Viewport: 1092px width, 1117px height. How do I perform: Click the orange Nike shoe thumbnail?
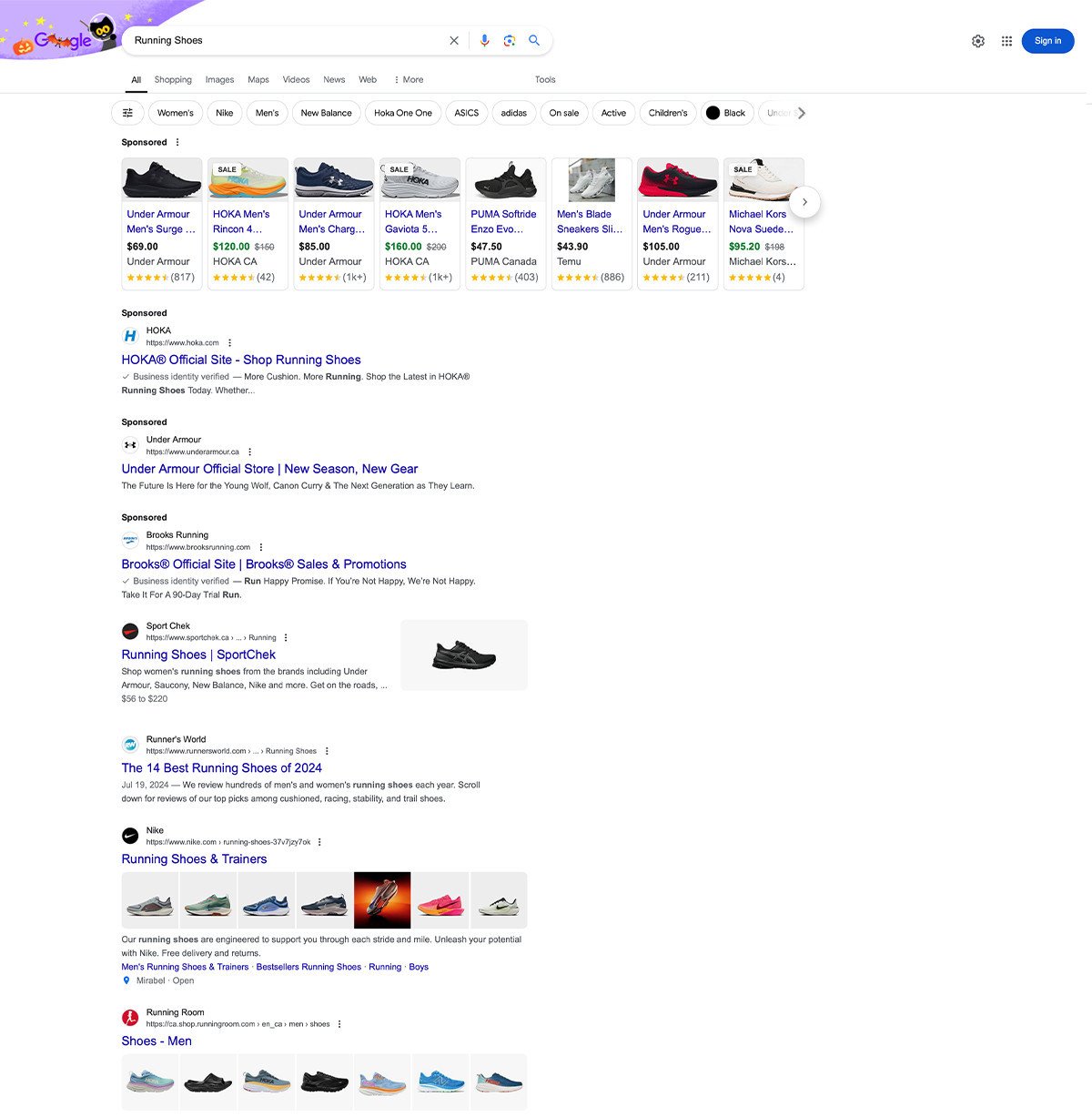pos(382,899)
